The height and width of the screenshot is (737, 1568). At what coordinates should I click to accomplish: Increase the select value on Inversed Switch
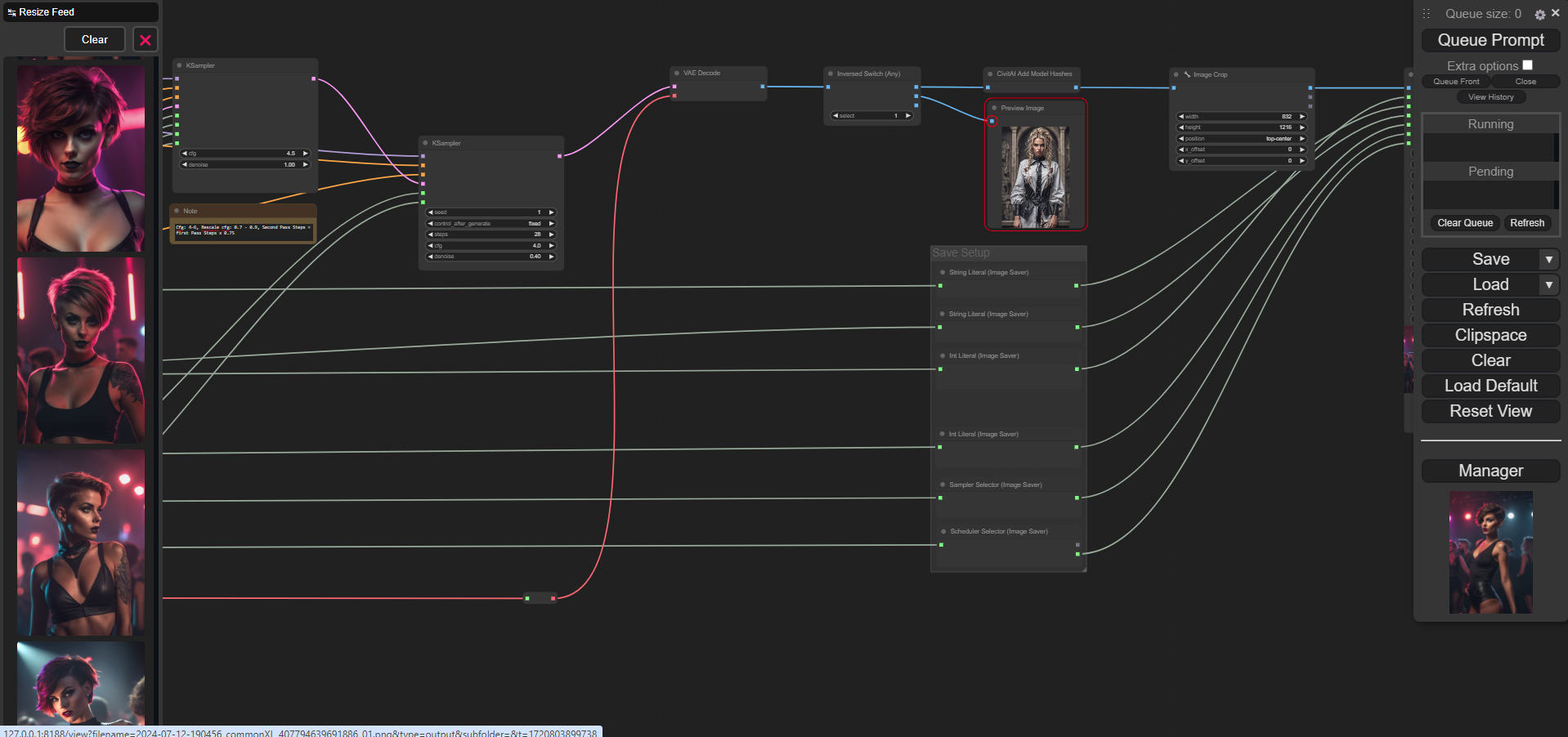coord(908,116)
